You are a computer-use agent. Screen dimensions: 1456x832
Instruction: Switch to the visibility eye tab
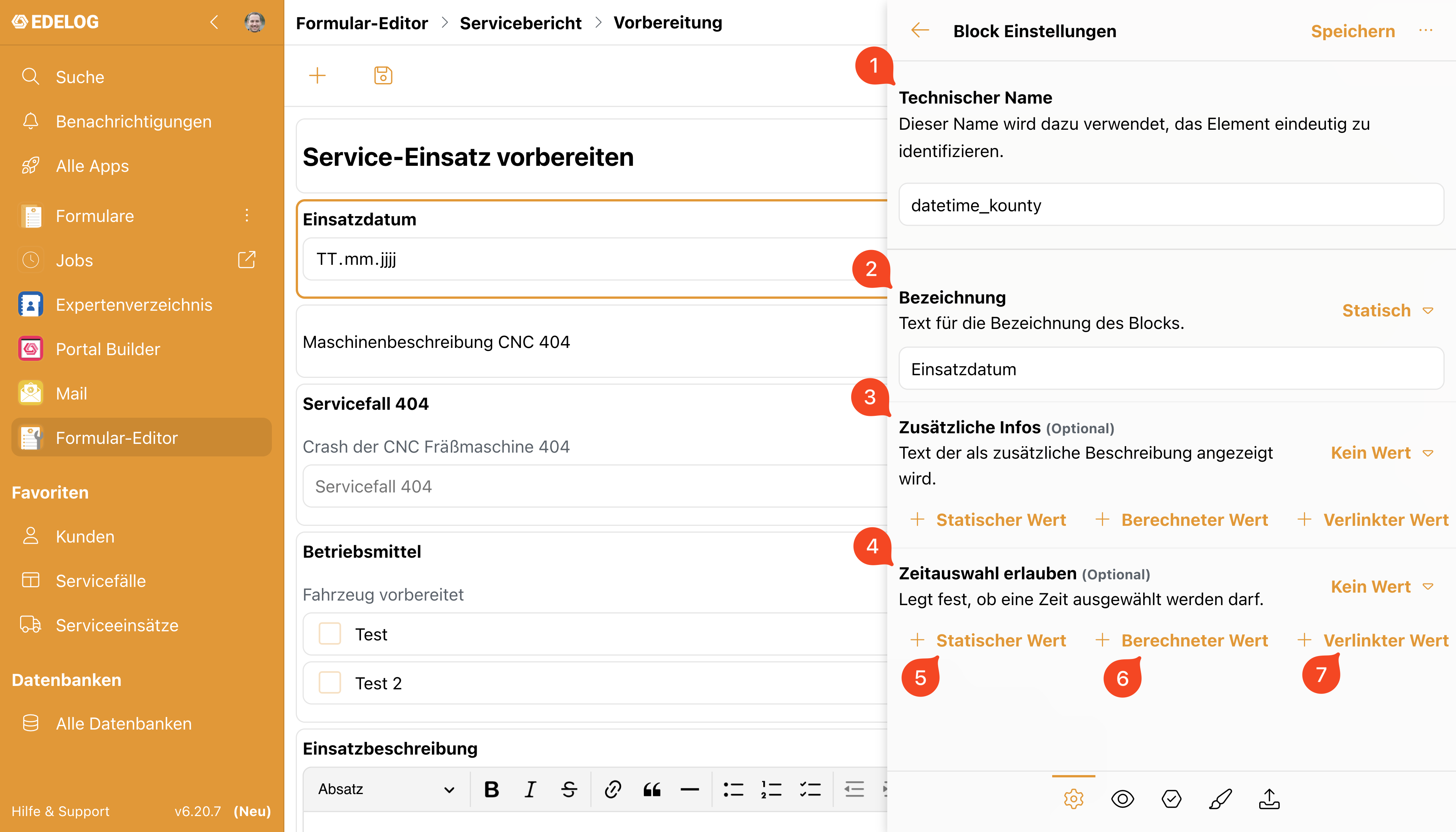click(1123, 798)
